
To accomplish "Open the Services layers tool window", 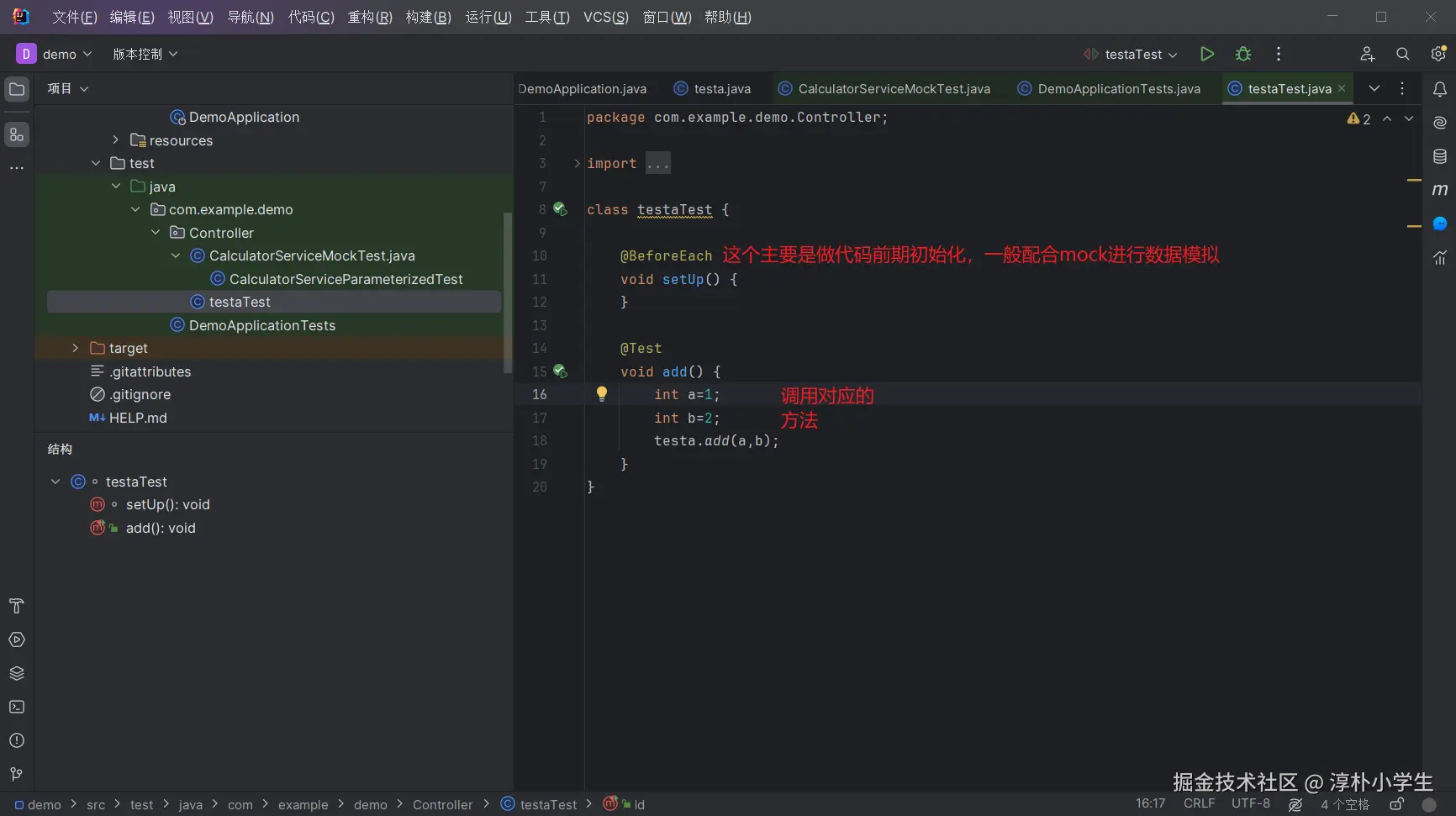I will click(x=17, y=673).
